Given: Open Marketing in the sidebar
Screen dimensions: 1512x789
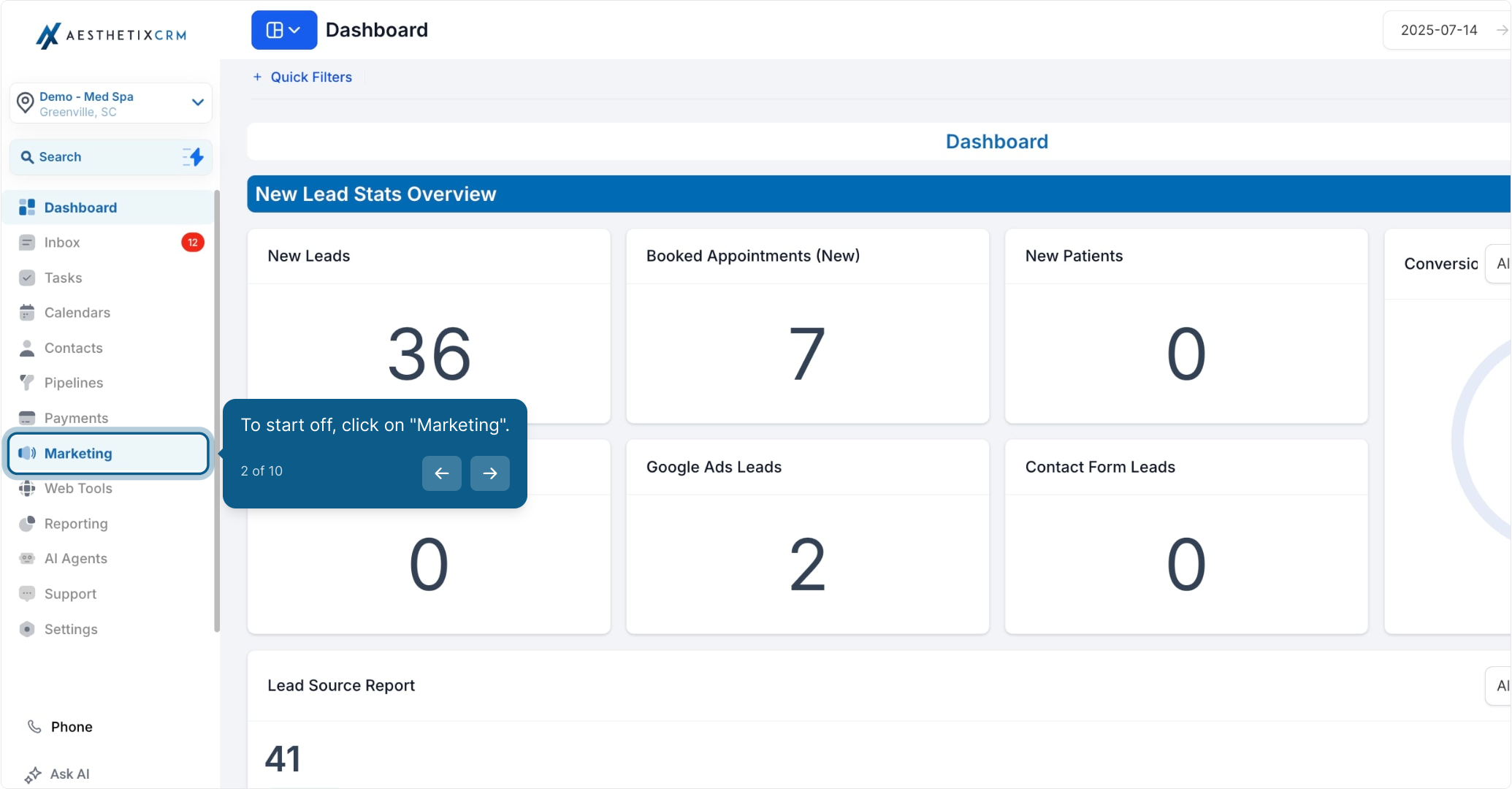Looking at the screenshot, I should pos(108,453).
